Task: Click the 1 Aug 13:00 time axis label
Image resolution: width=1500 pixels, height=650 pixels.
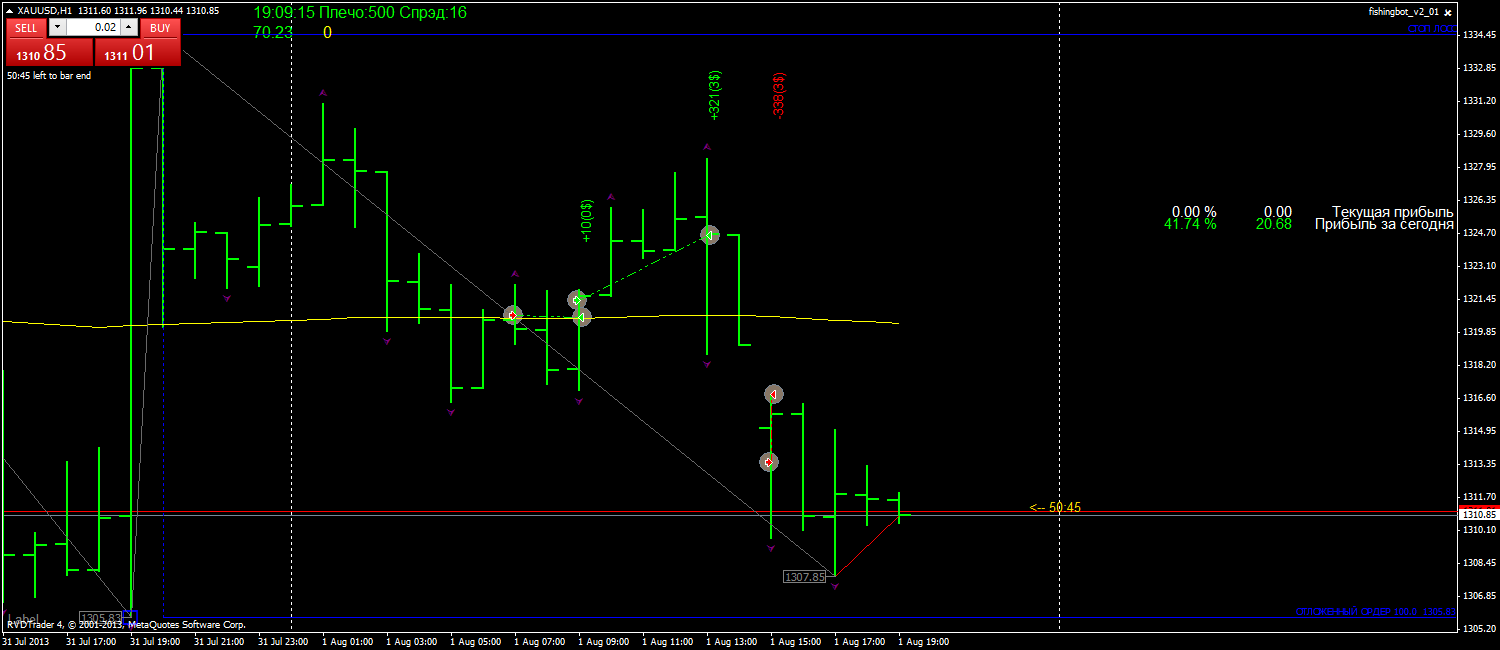Action: coord(732,642)
